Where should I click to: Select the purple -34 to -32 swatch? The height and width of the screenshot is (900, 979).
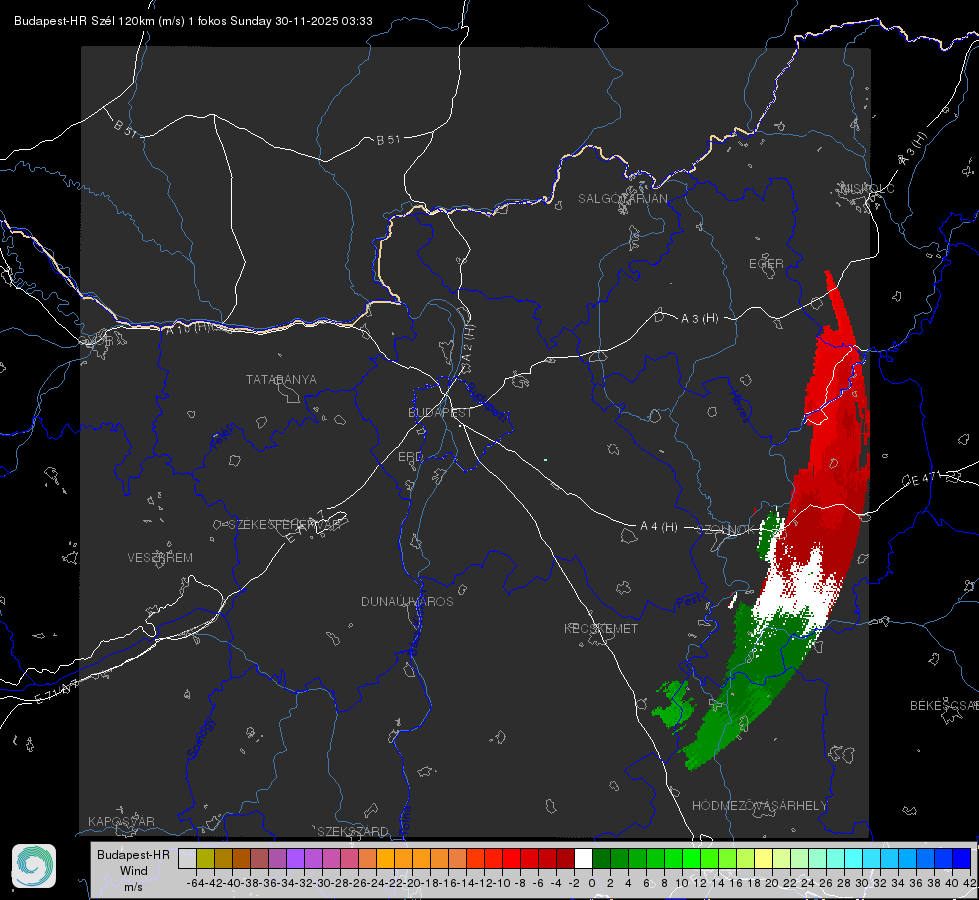click(x=295, y=858)
